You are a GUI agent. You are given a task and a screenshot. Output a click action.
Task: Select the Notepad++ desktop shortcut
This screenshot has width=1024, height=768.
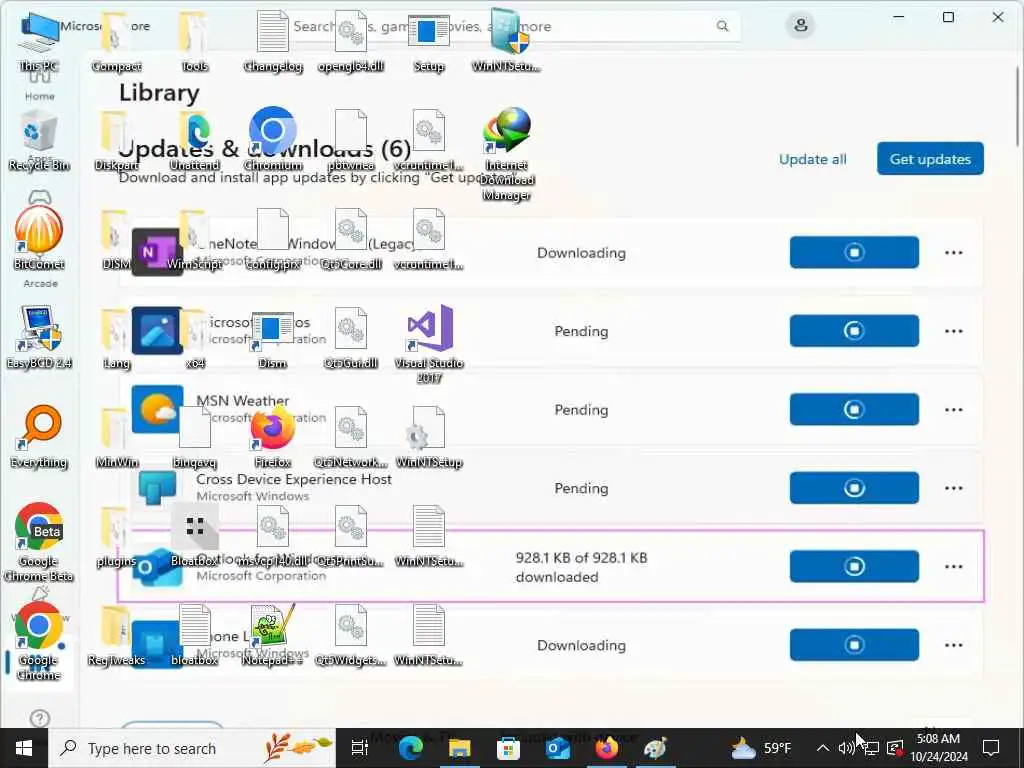coord(272,634)
